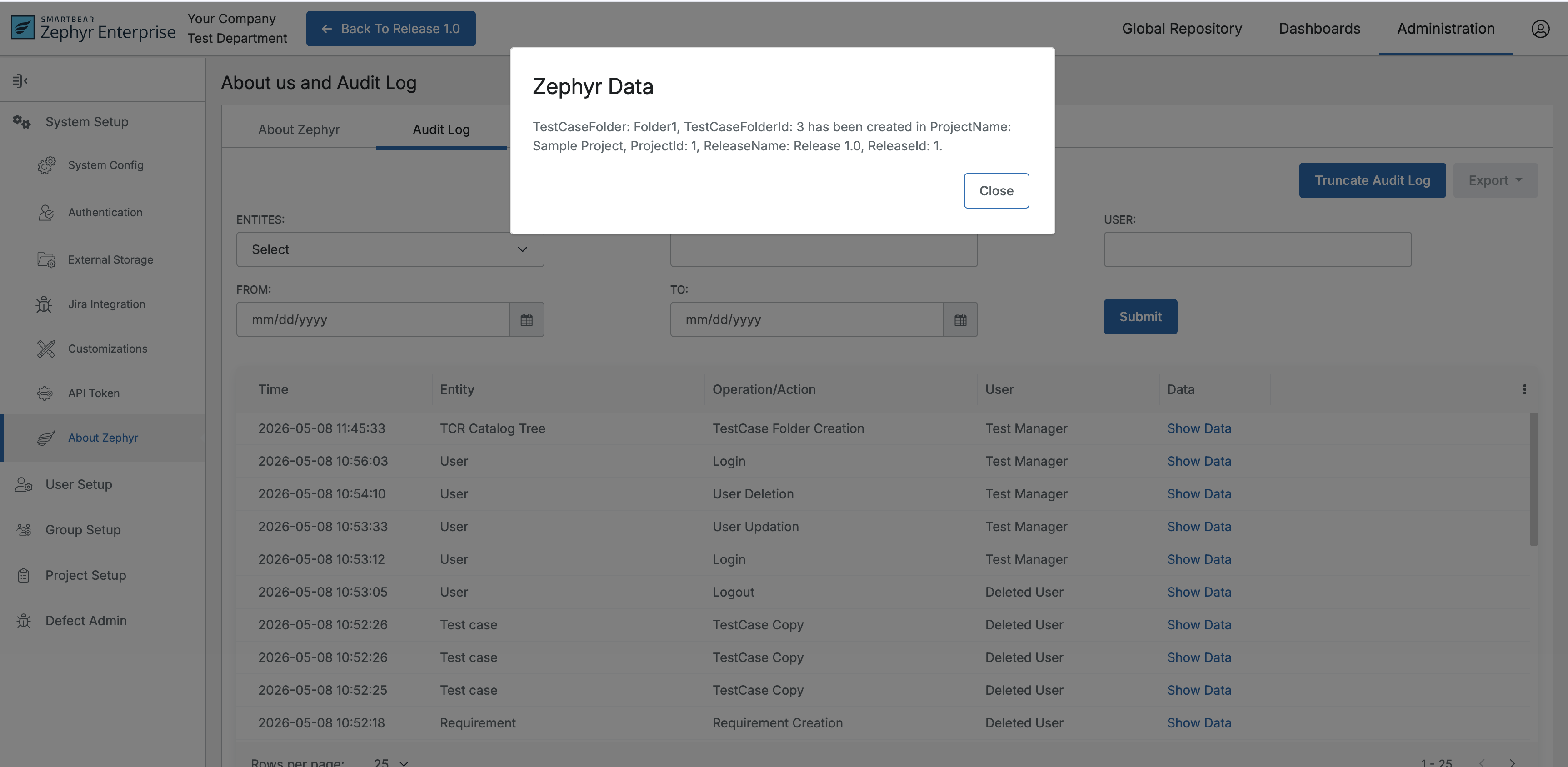Viewport: 1568px width, 767px height.
Task: Click the User Setup icon
Action: tap(24, 484)
